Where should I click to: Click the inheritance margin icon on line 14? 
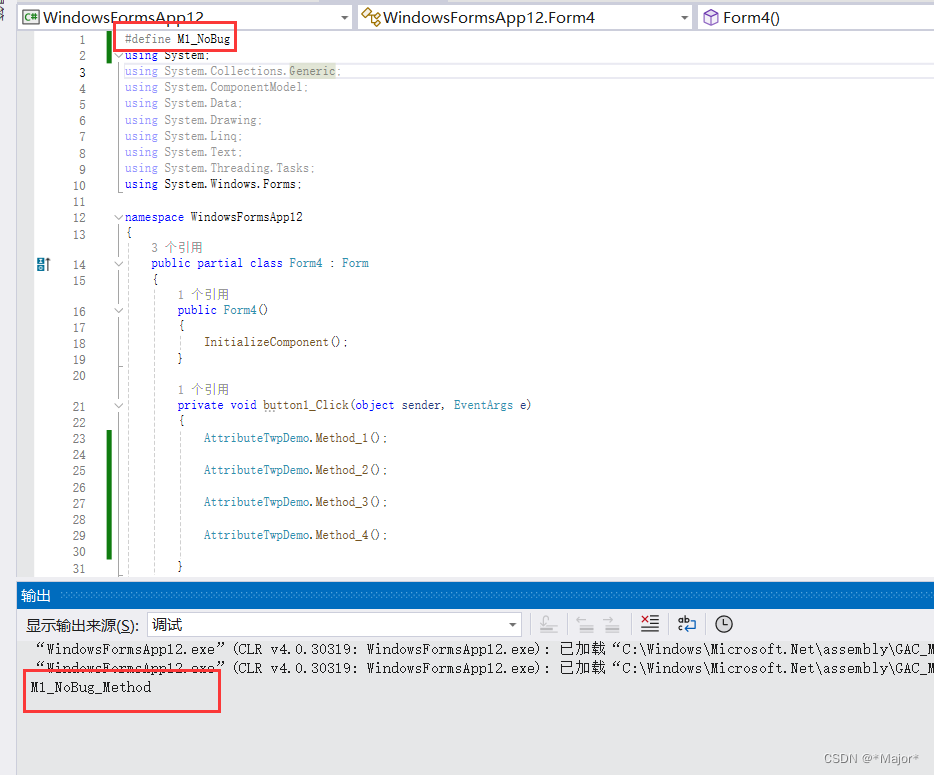click(43, 264)
